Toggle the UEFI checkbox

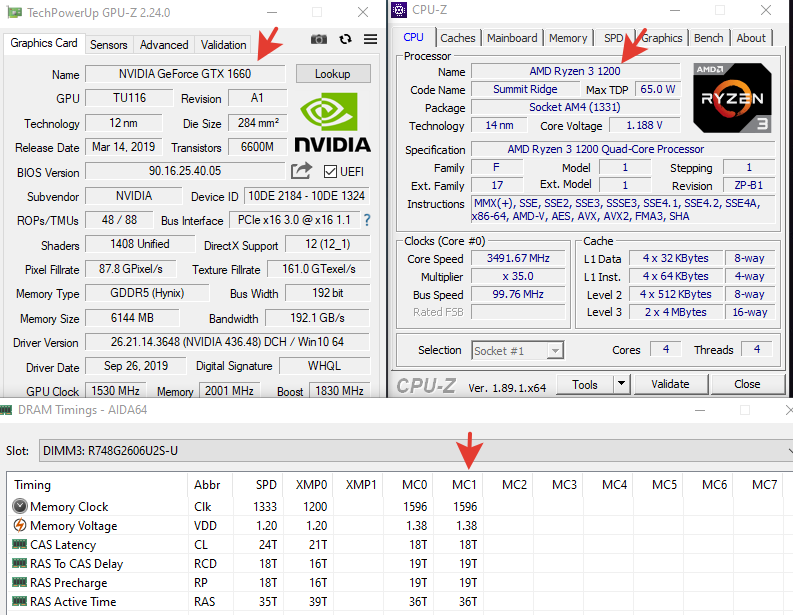point(331,172)
